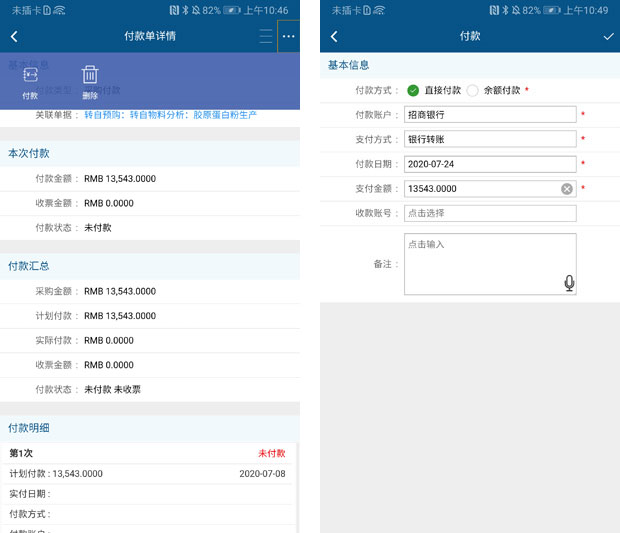This screenshot has height=533, width=620.
Task: Open the 付款日期 picker showing 2020-07-24
Action: pos(489,164)
